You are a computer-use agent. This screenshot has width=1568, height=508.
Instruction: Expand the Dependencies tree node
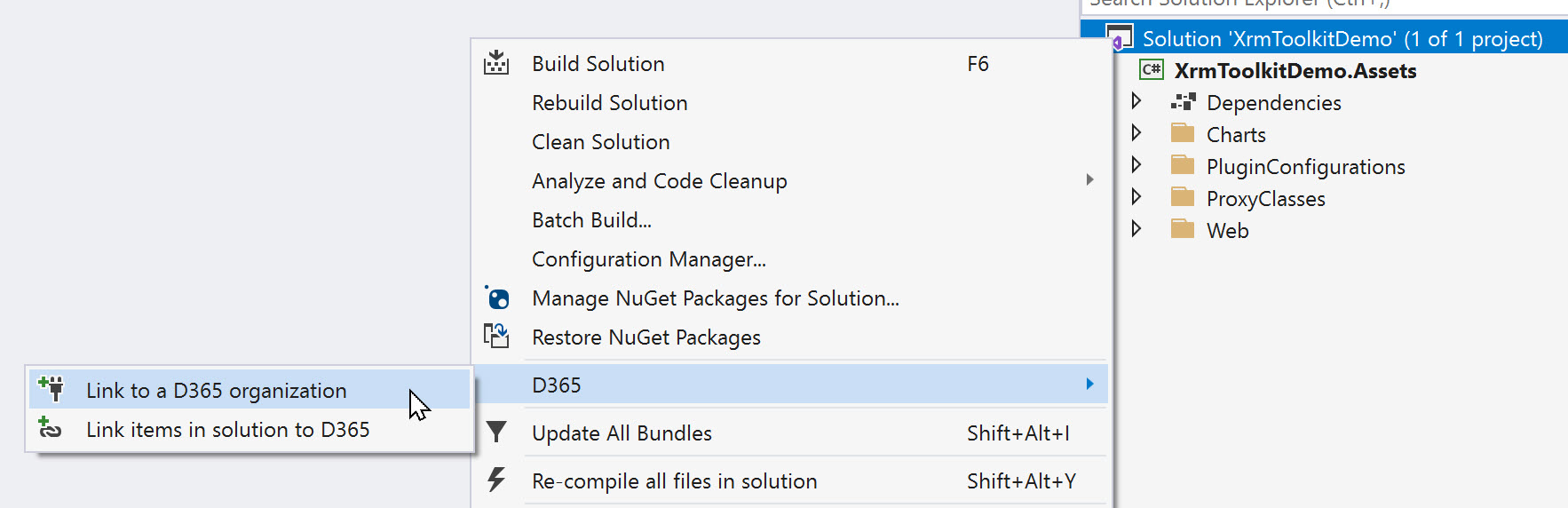click(x=1136, y=101)
